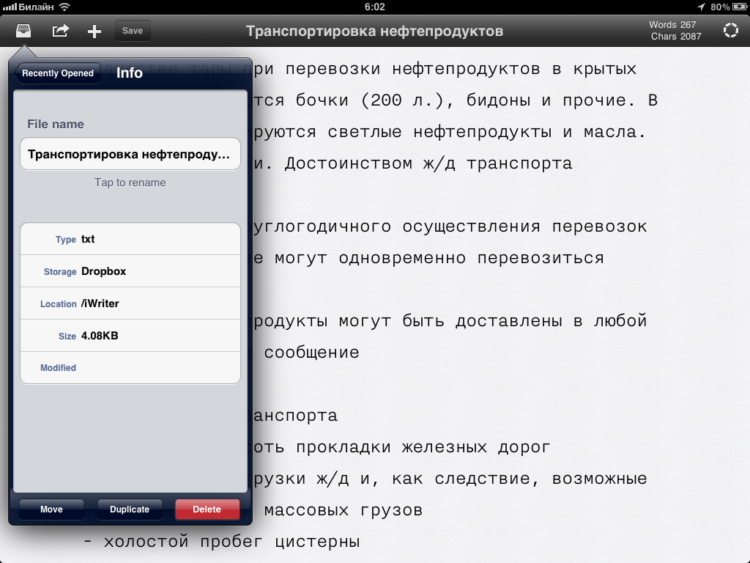Viewport: 750px width, 563px height.
Task: Tap the Info popover title
Action: (x=129, y=73)
